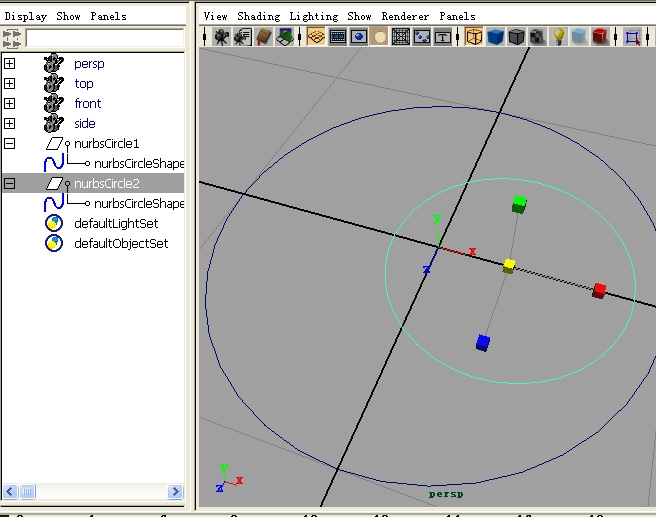Toggle the Film Gate icon
The width and height of the screenshot is (656, 517).
point(337,37)
